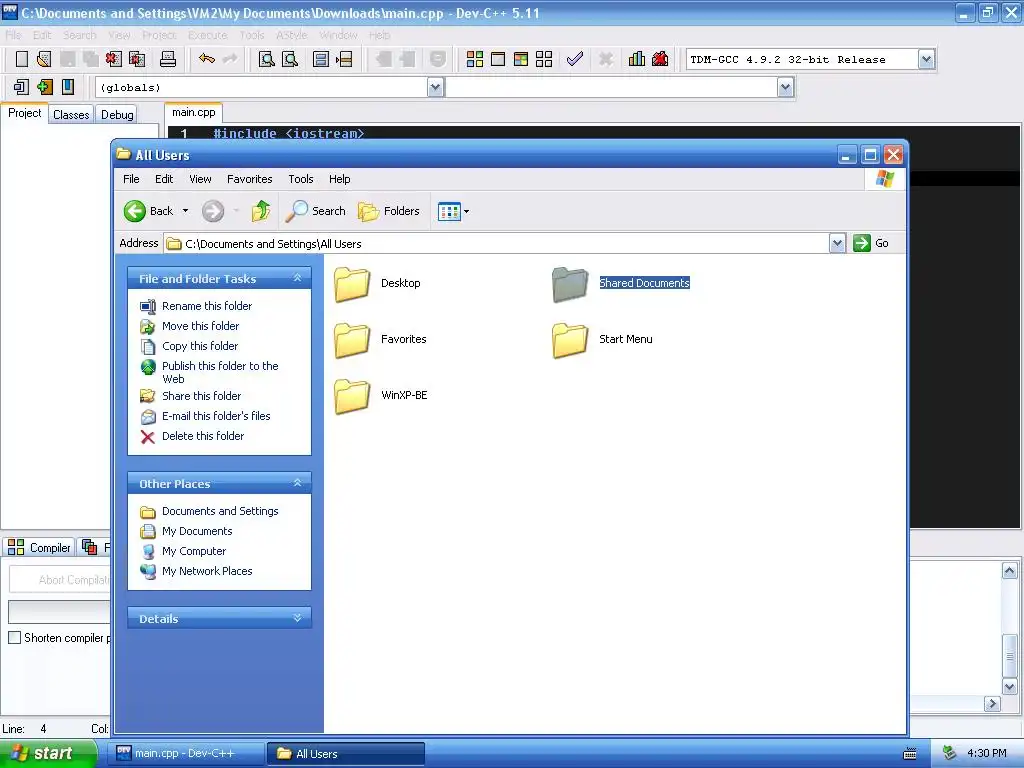Click the Toggle Bookmark green plus icon
Image resolution: width=1024 pixels, height=768 pixels.
(44, 87)
